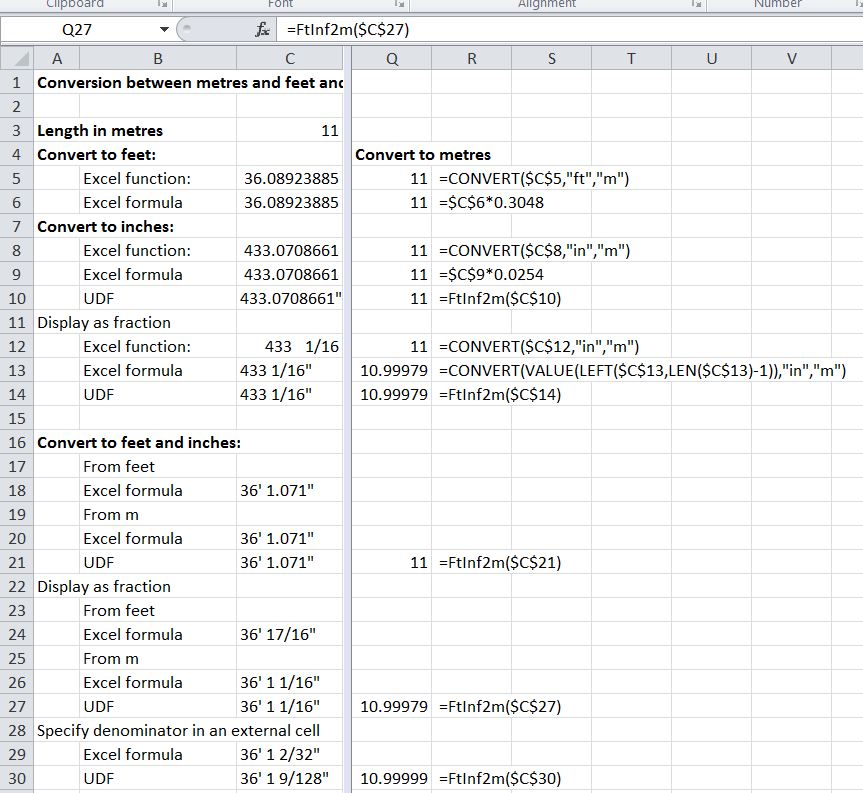
Task: Select cell R5 with the CONVERT ft formula
Action: click(471, 178)
